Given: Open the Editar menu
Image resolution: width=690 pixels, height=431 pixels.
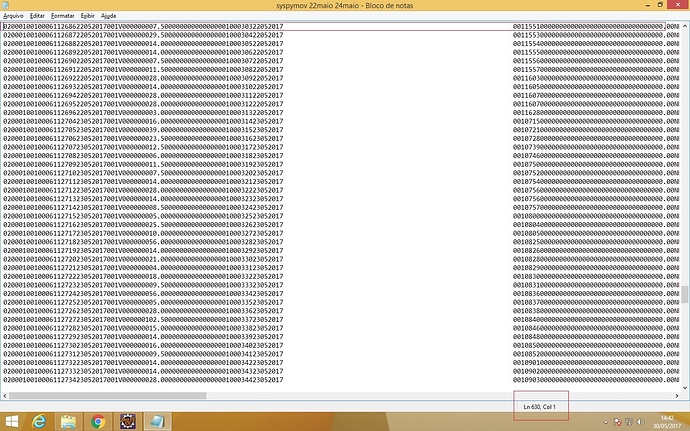Looking at the screenshot, I should (x=37, y=16).
